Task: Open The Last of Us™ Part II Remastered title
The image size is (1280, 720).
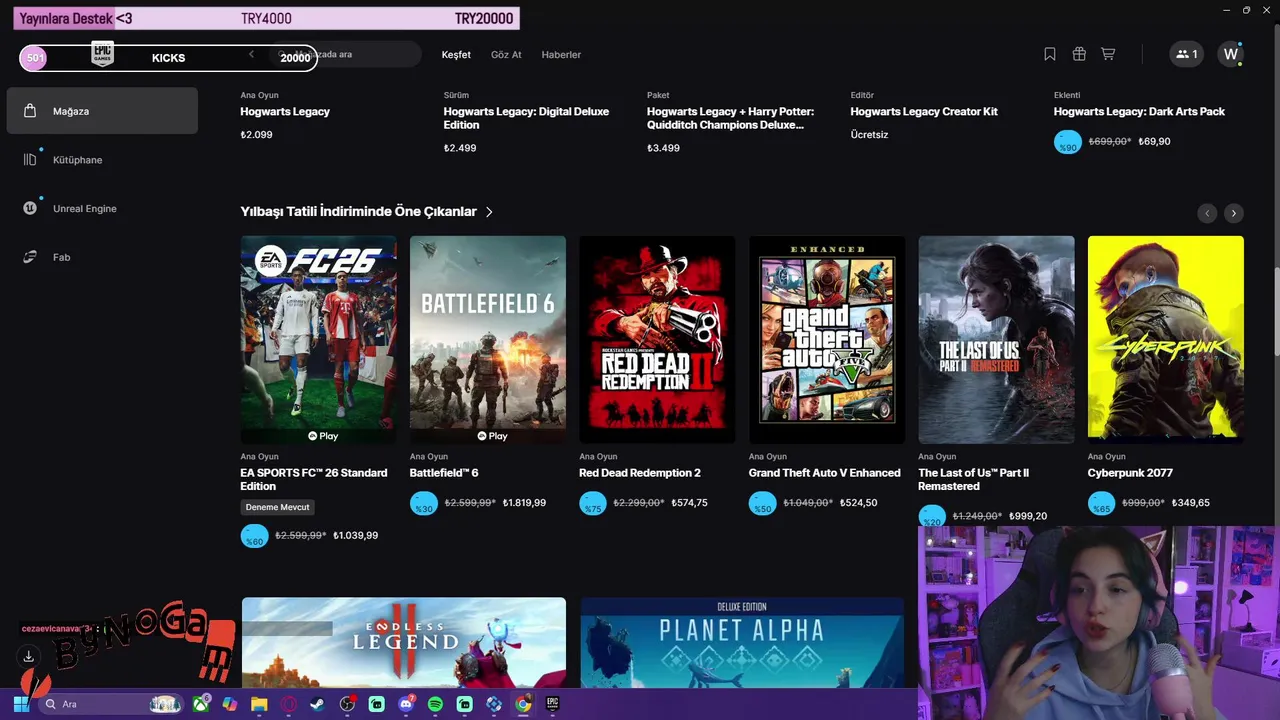Action: (x=974, y=479)
